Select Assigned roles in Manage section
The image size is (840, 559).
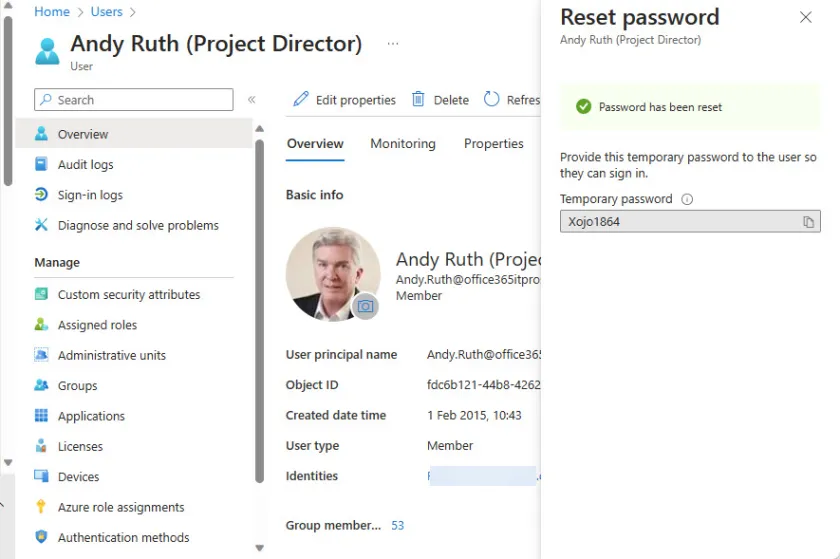pos(97,325)
